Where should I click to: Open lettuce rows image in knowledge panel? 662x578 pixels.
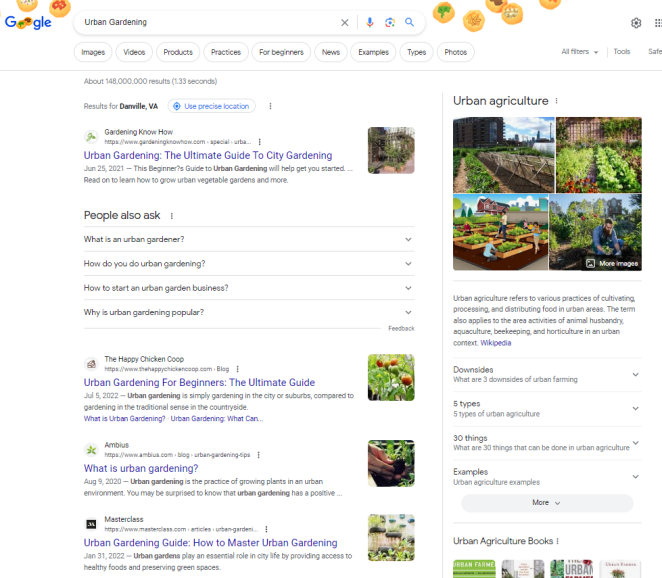click(x=599, y=155)
